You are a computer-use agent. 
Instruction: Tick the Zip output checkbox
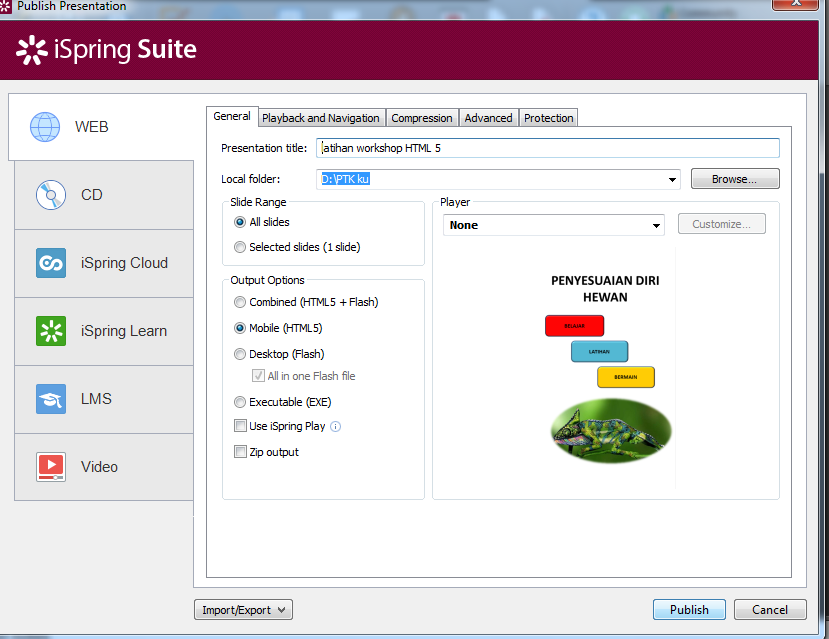[240, 451]
